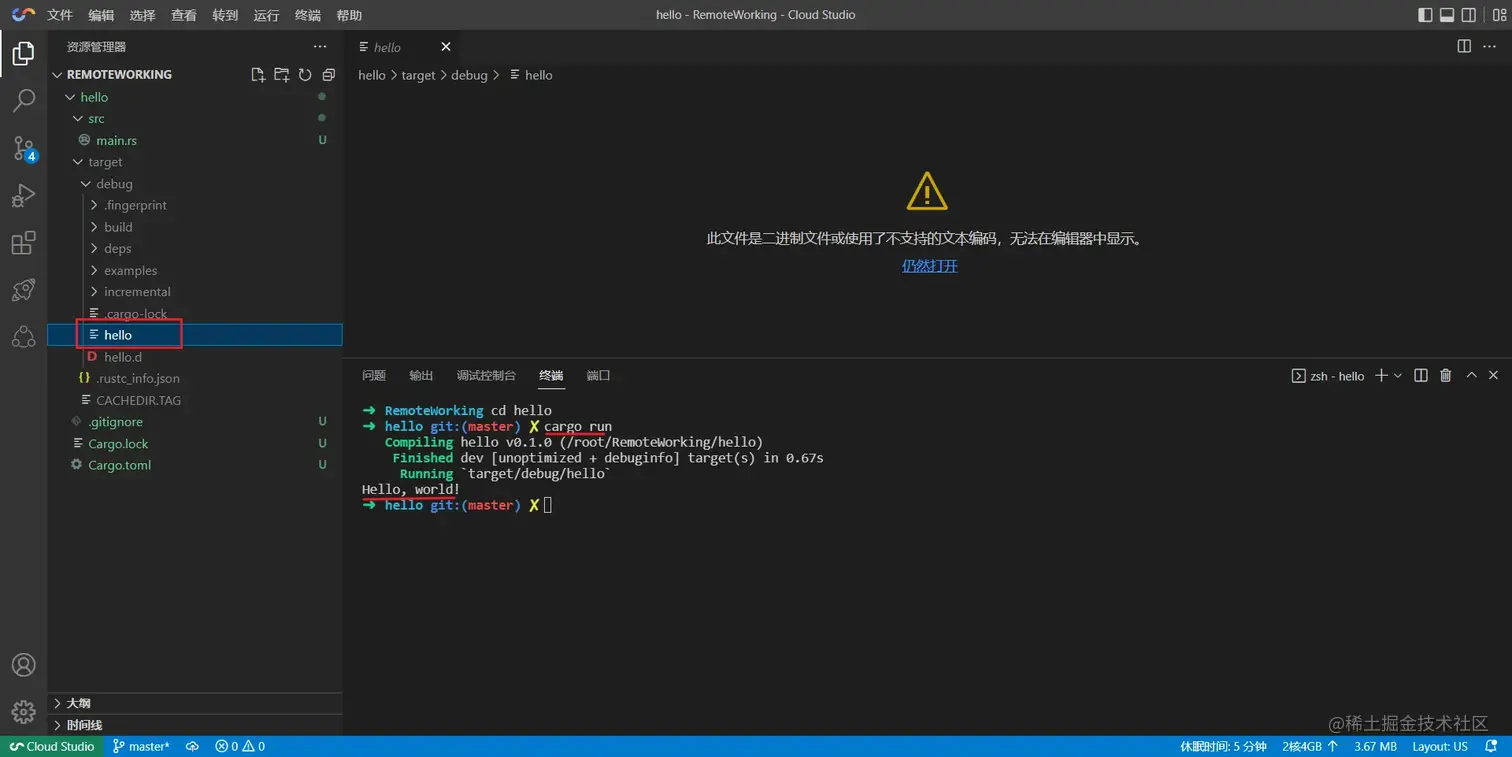
Task: Click target in editor breadcrumb
Action: tap(418, 75)
